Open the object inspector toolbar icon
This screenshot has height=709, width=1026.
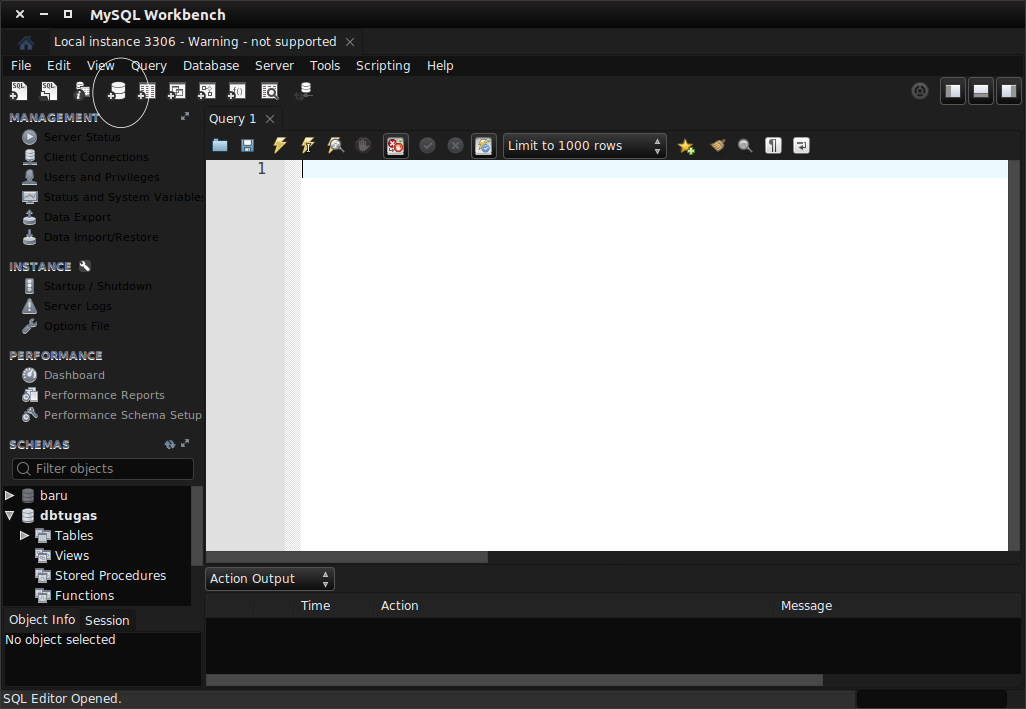82,91
